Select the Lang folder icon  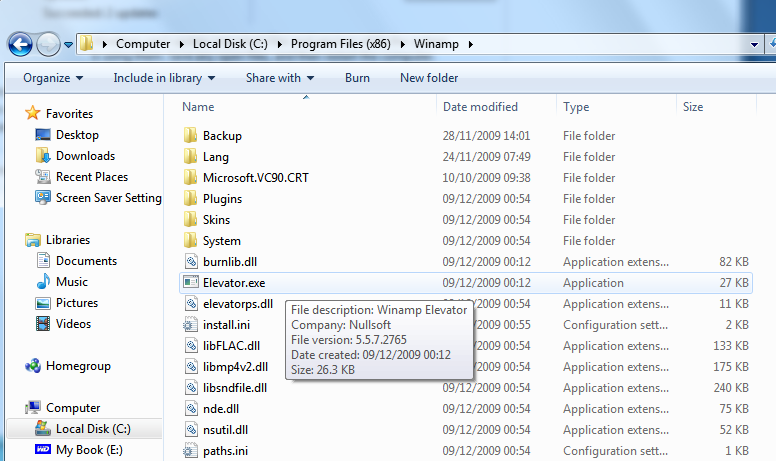pyautogui.click(x=191, y=156)
